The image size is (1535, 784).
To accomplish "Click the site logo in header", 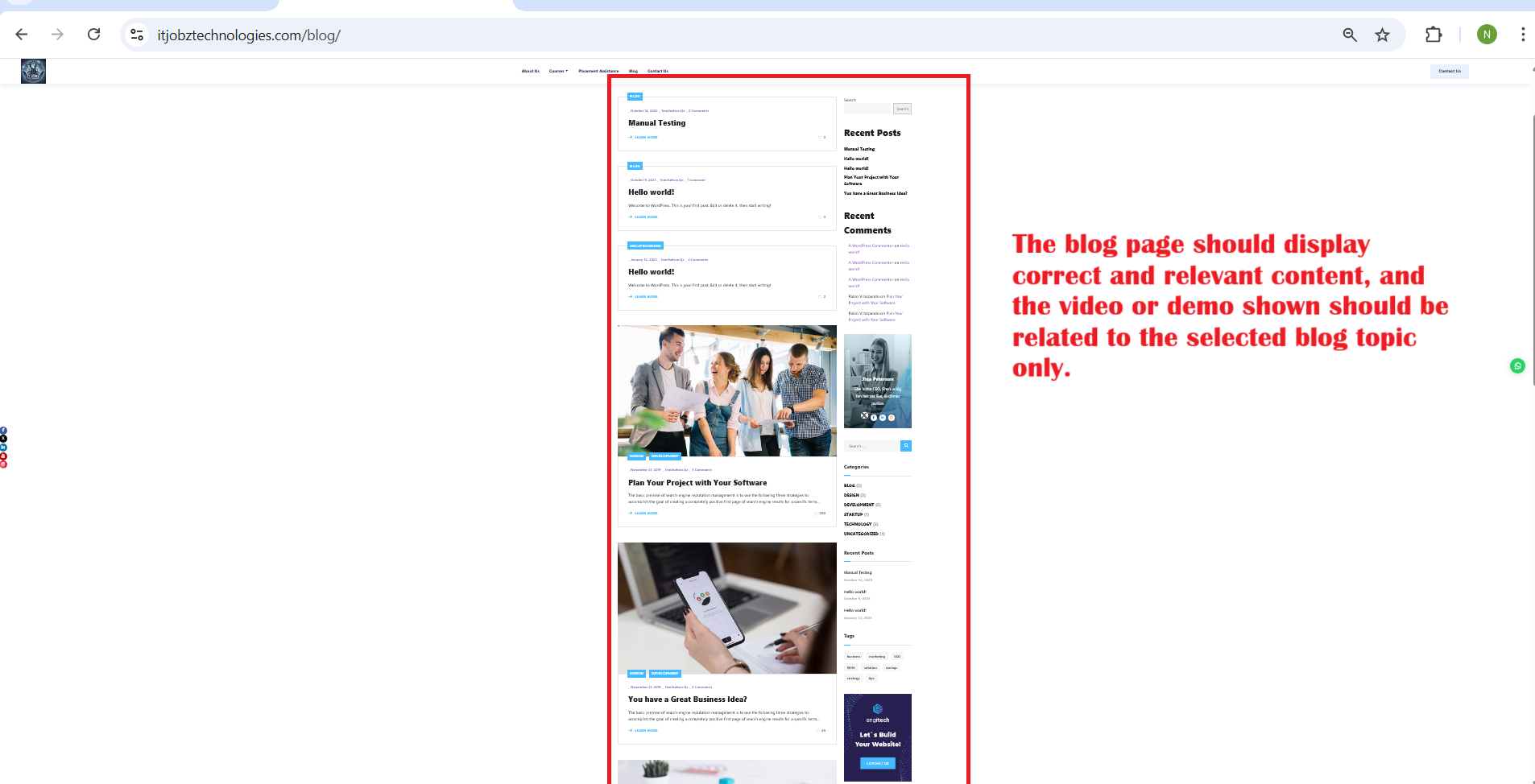I will [x=33, y=72].
